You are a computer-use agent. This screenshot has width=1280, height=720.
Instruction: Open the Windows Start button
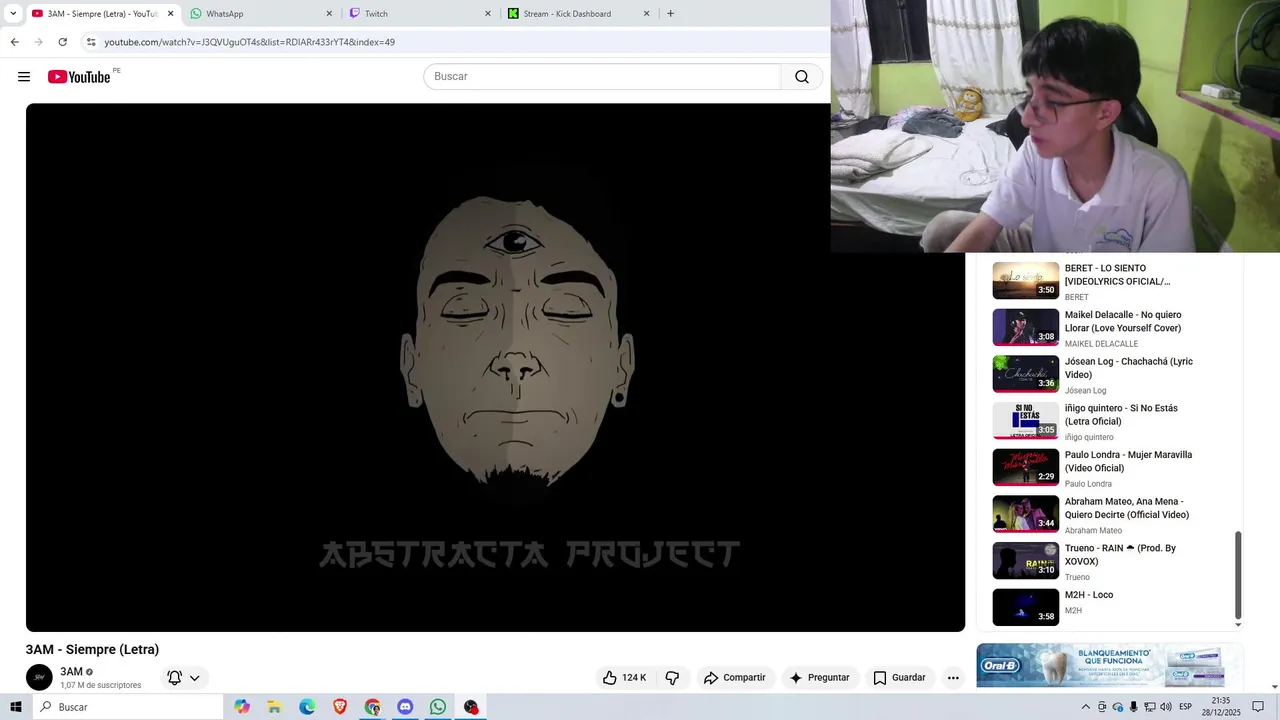16,707
